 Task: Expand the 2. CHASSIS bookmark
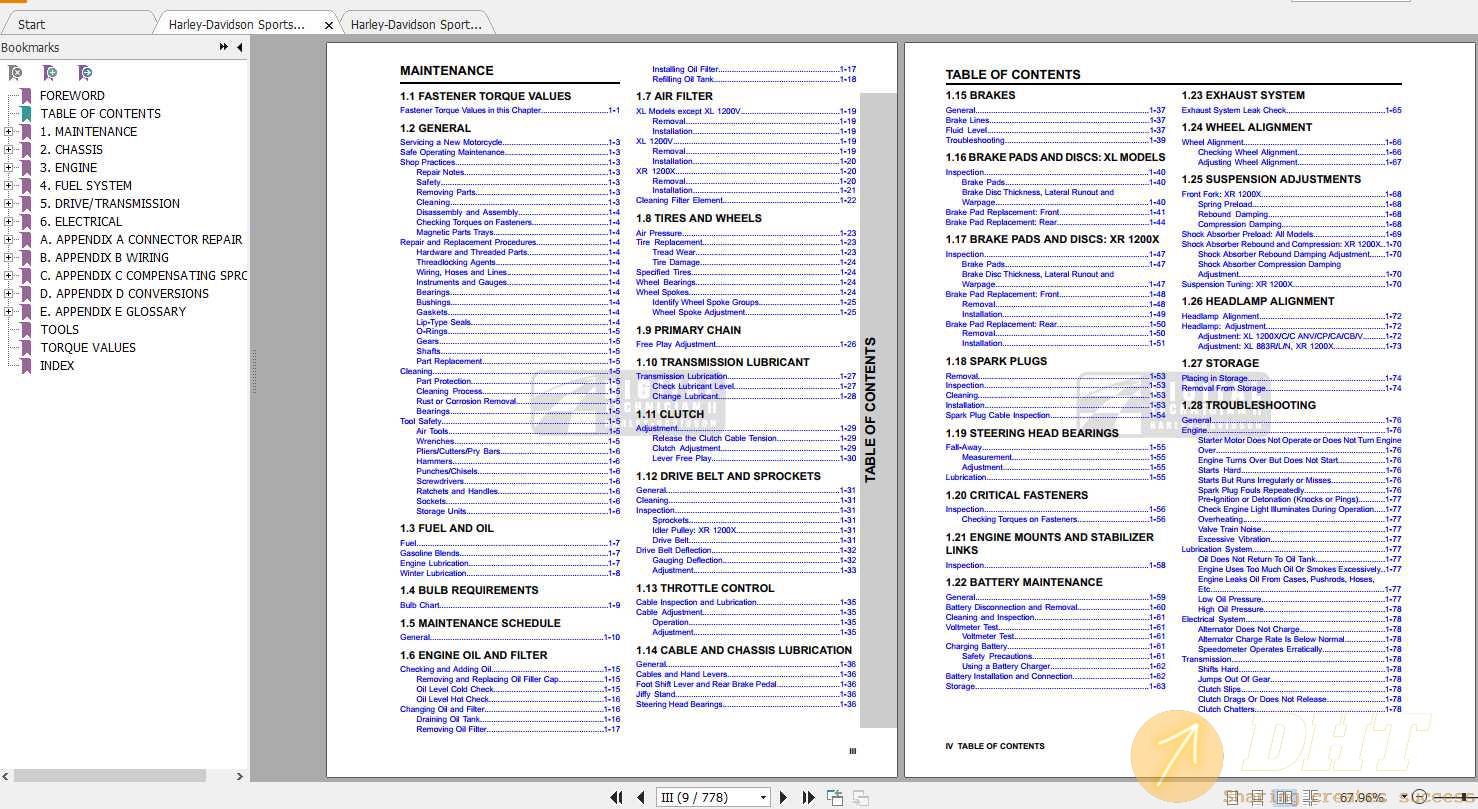9,150
